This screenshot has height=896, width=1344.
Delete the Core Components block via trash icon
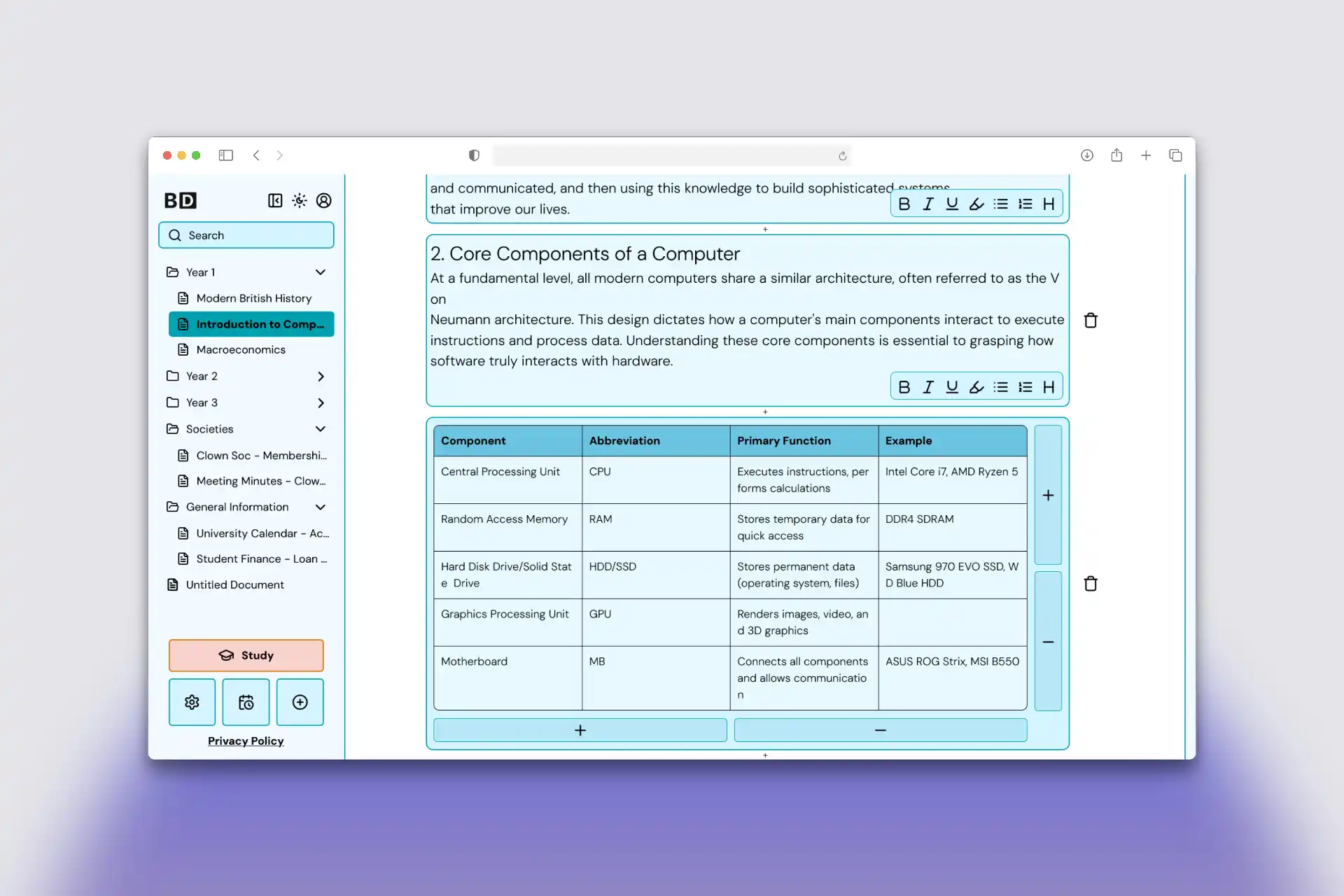pos(1091,320)
